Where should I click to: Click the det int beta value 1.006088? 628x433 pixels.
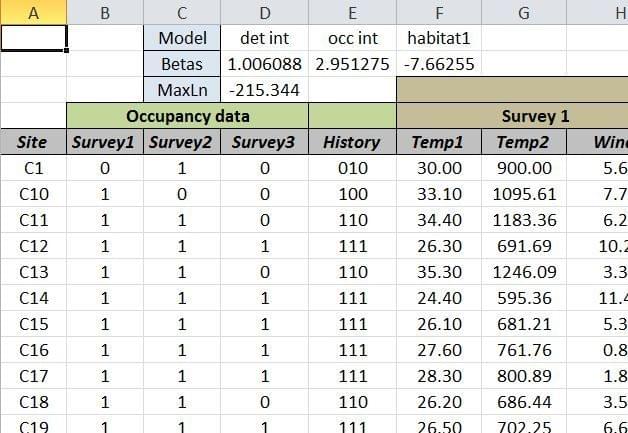pyautogui.click(x=264, y=65)
